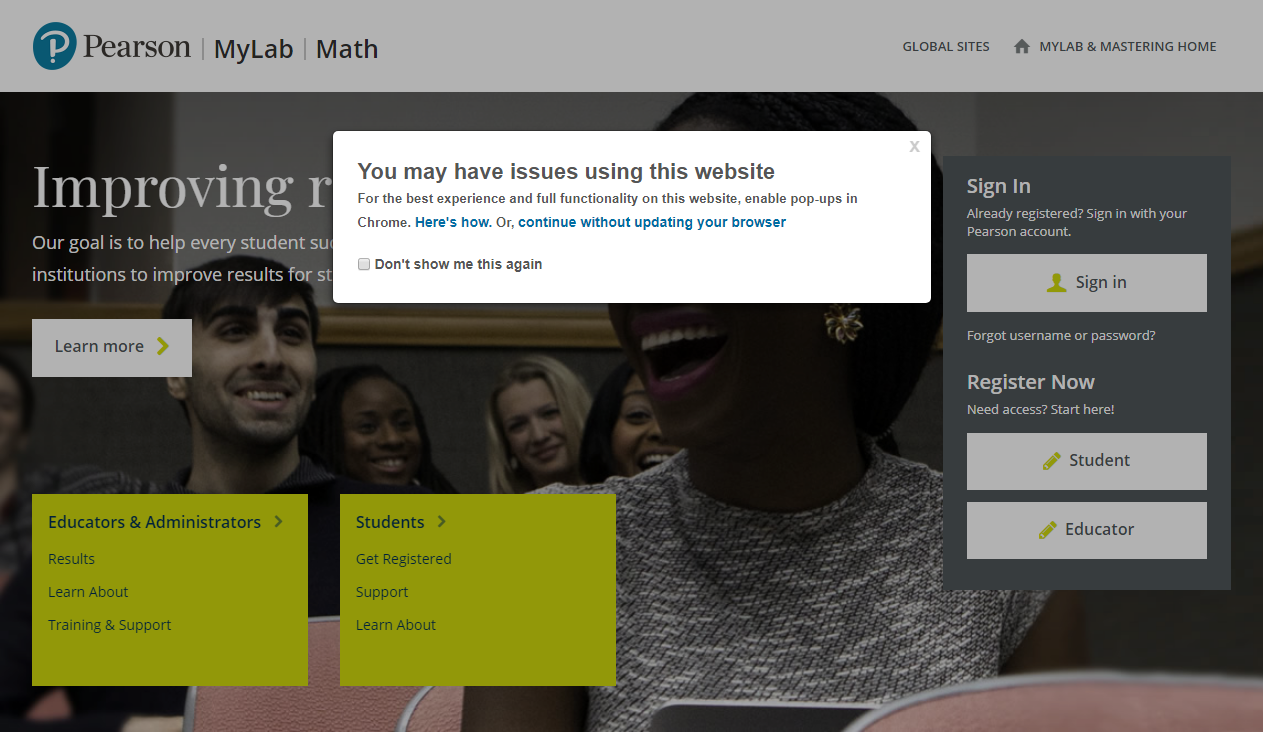This screenshot has width=1263, height=732.
Task: Click the pencil icon on Student button
Action: point(1051,461)
